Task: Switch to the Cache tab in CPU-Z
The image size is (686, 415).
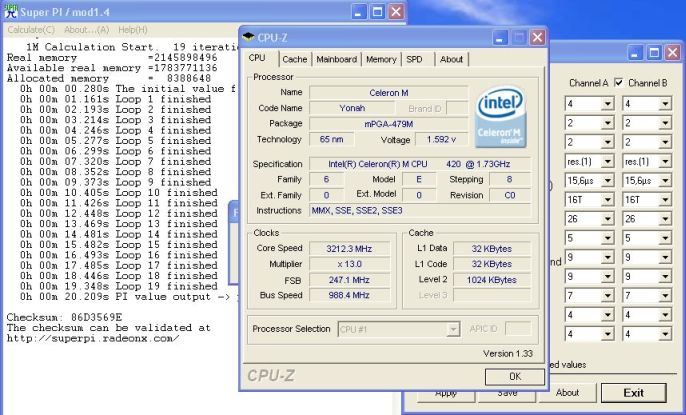Action: [x=295, y=59]
